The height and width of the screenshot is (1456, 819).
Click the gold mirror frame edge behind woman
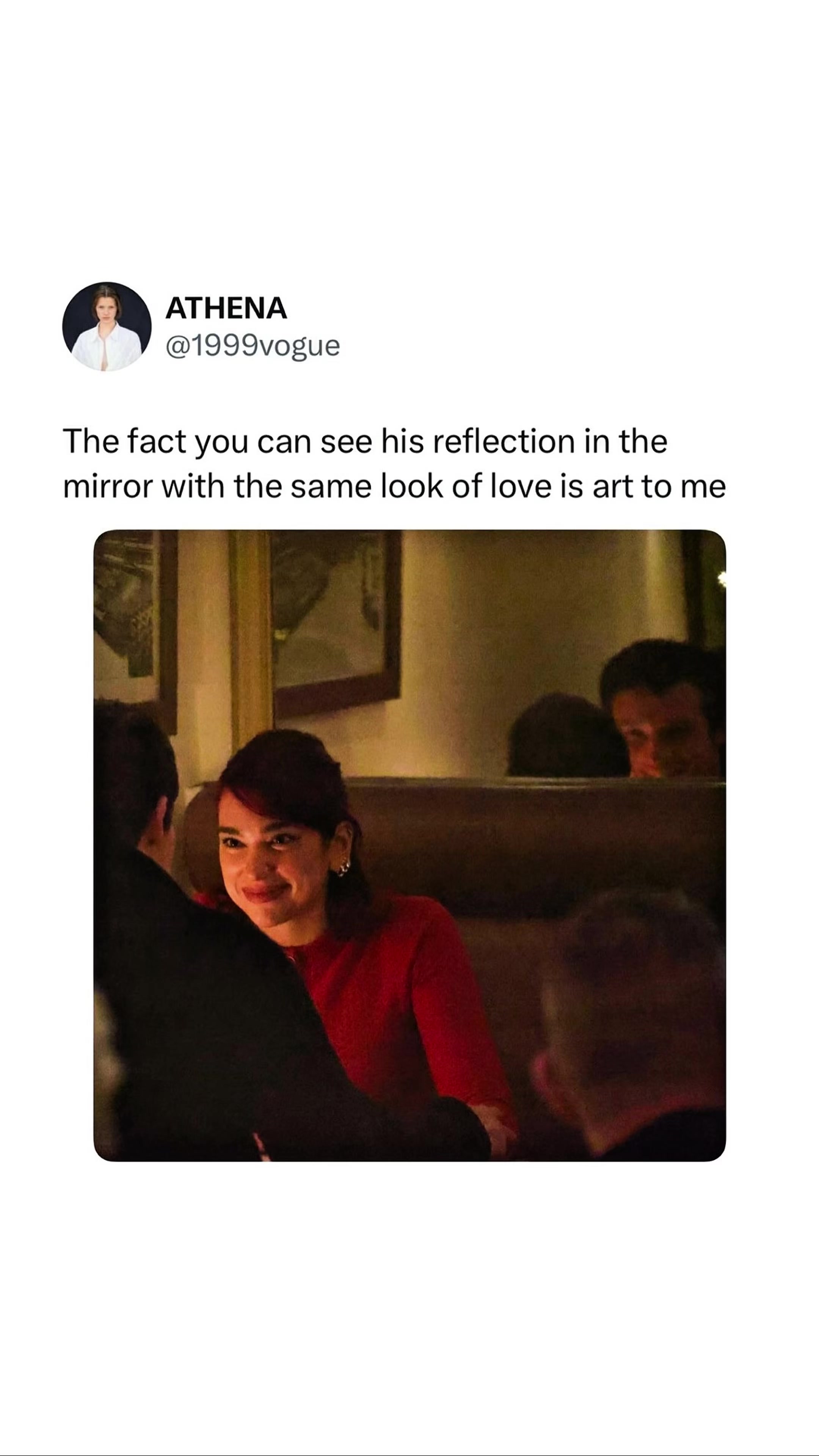click(x=250, y=639)
